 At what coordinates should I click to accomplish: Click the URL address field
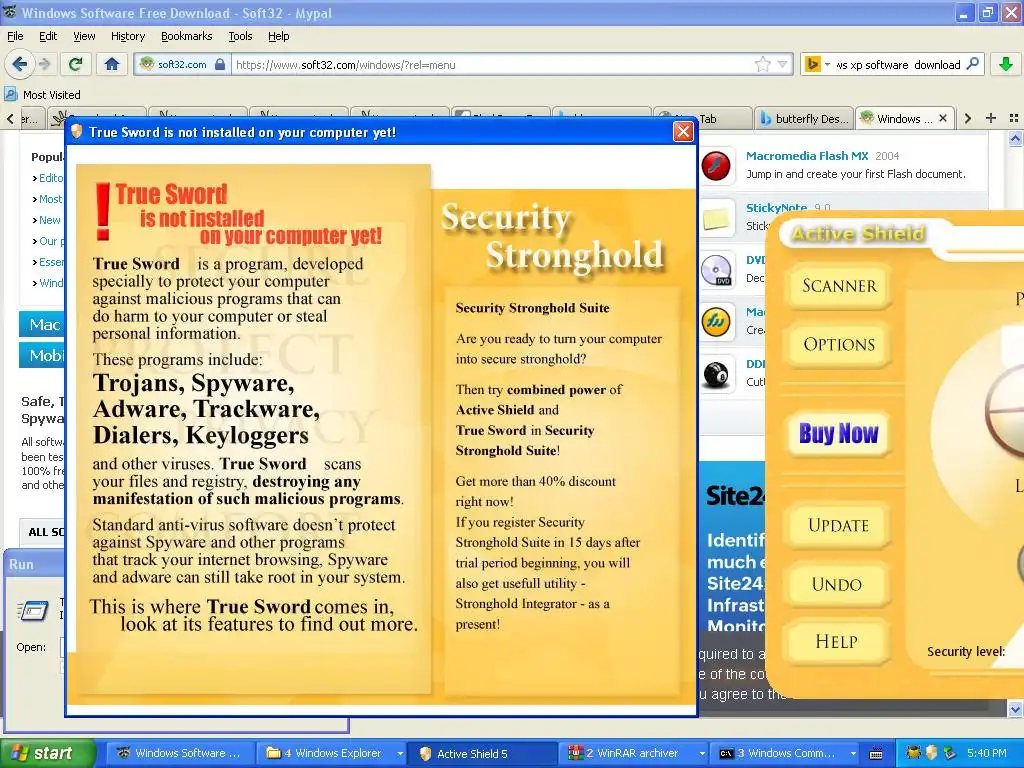[490, 65]
